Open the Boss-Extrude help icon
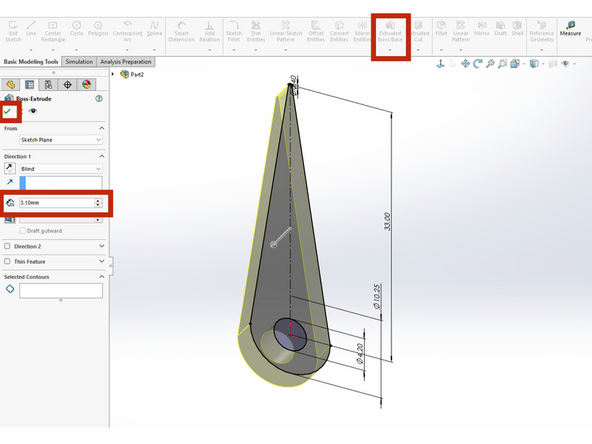Viewport: 592px width, 444px height. pos(99,99)
